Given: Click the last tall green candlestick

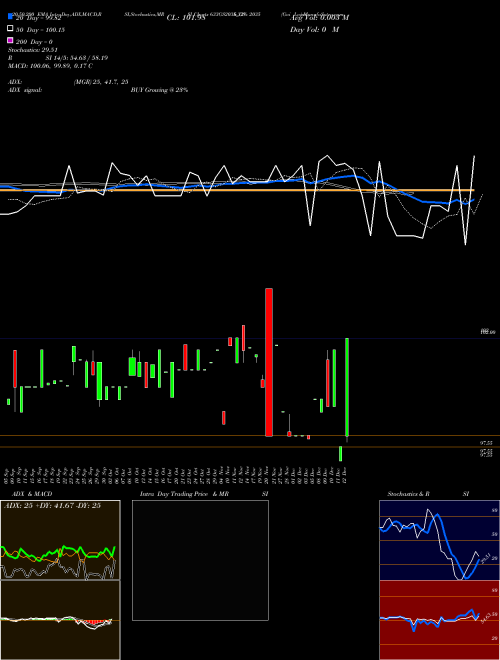Looking at the screenshot, I should click(x=347, y=387).
